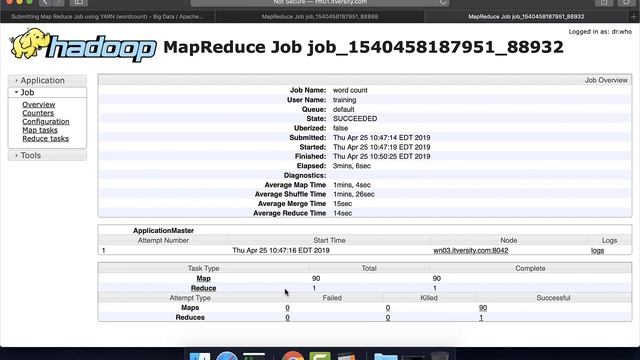This screenshot has height=360, width=640.
Task: Select Finished time 10:50:25 value
Action: point(382,156)
